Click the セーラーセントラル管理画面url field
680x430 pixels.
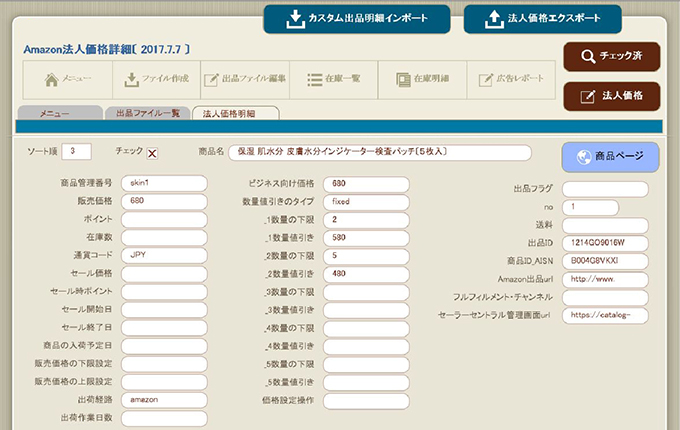tap(605, 316)
